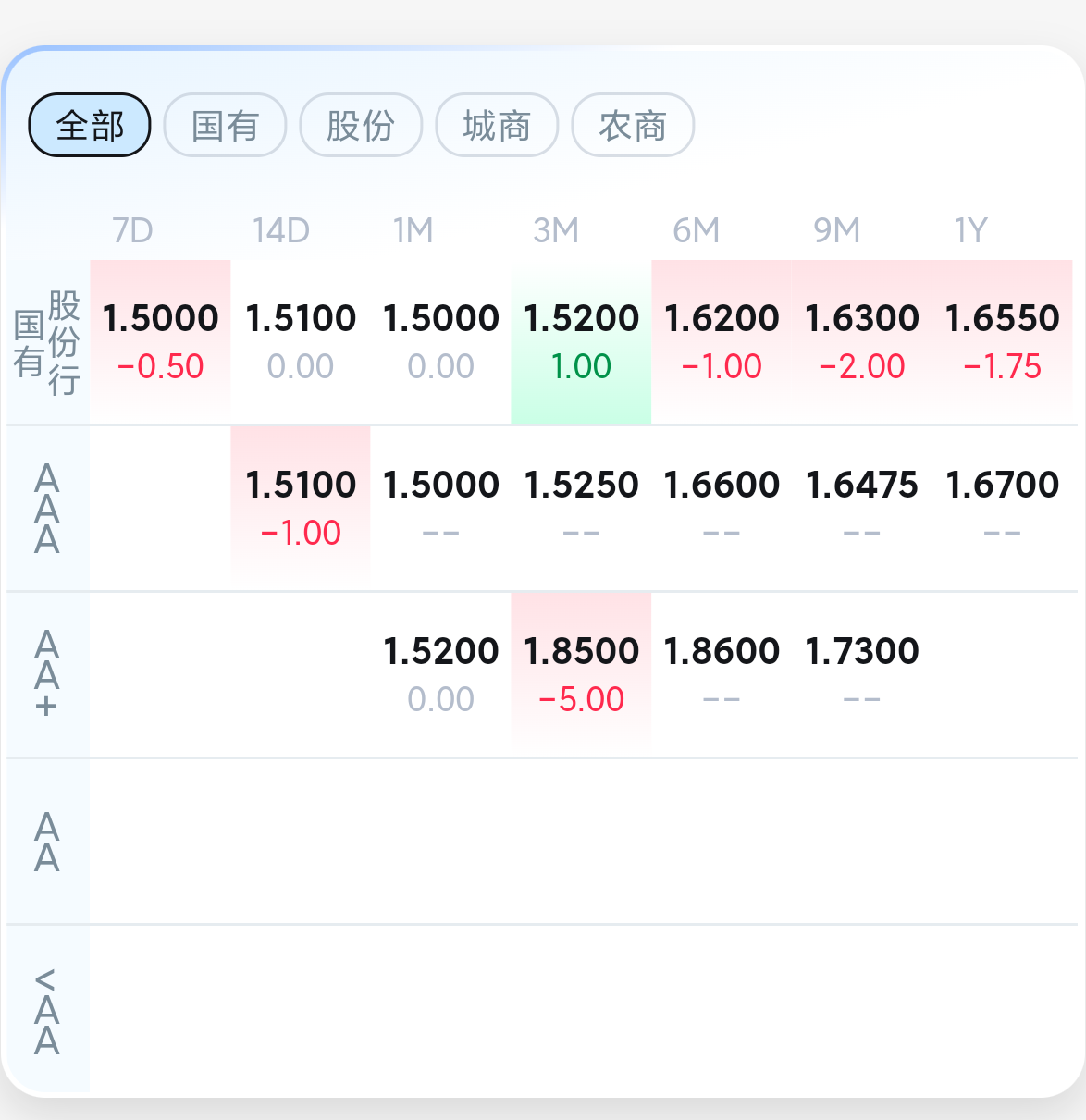Click the 9M rate 1.6300 cell
This screenshot has width=1086, height=1120.
coord(862,341)
